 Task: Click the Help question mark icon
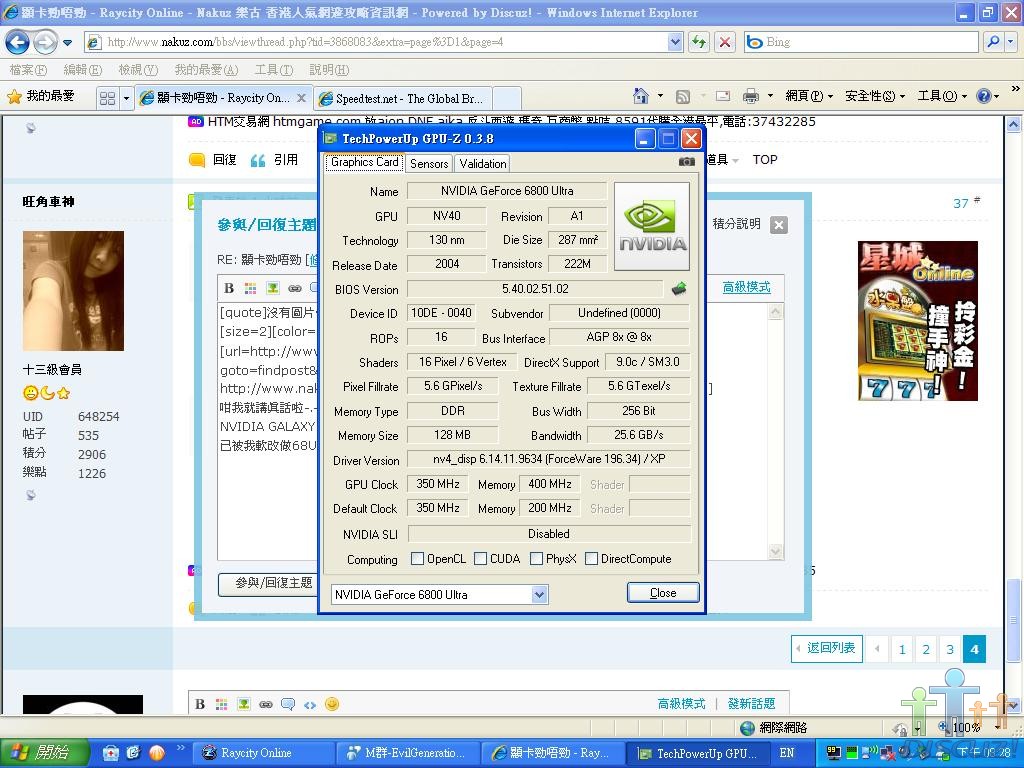tap(984, 97)
